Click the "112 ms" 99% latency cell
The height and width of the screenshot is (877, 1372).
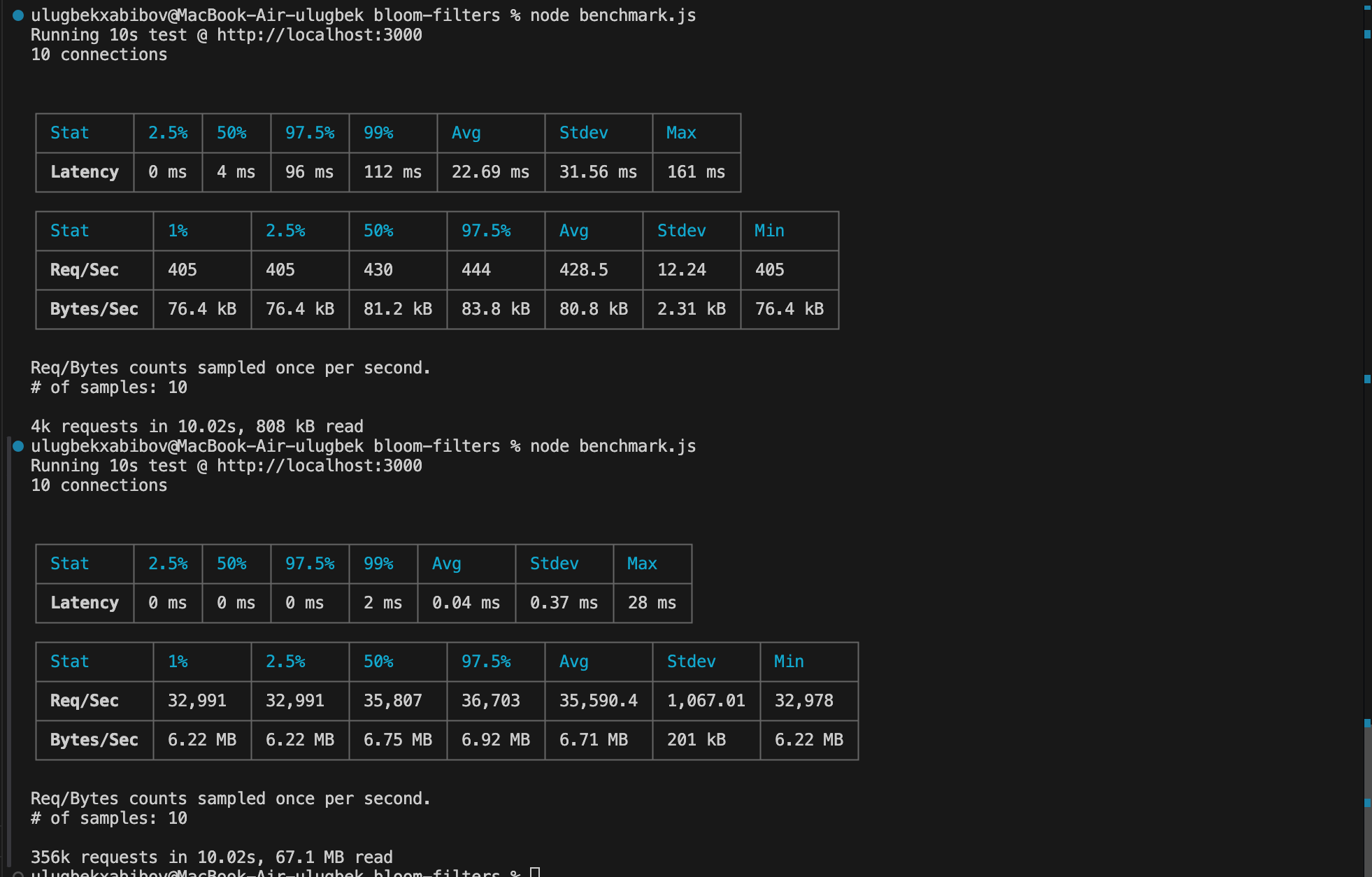click(392, 172)
